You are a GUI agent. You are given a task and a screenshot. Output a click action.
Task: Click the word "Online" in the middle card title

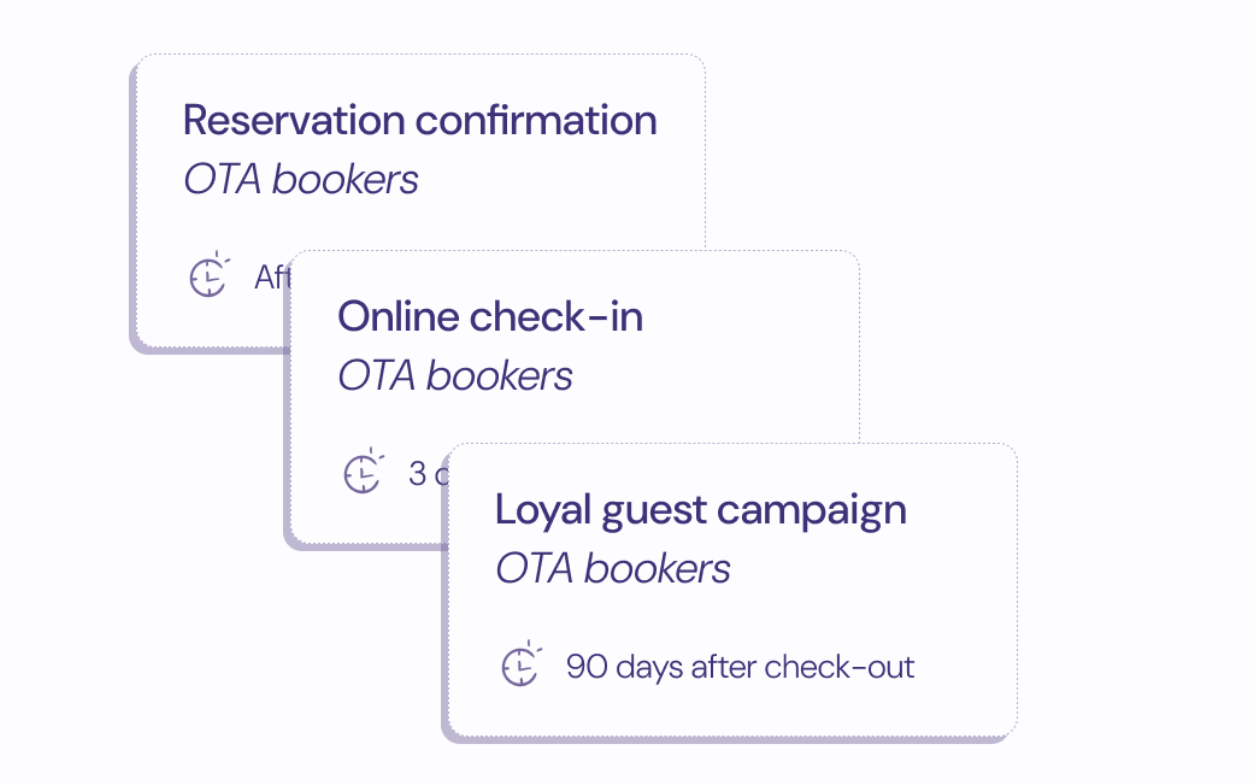click(398, 317)
